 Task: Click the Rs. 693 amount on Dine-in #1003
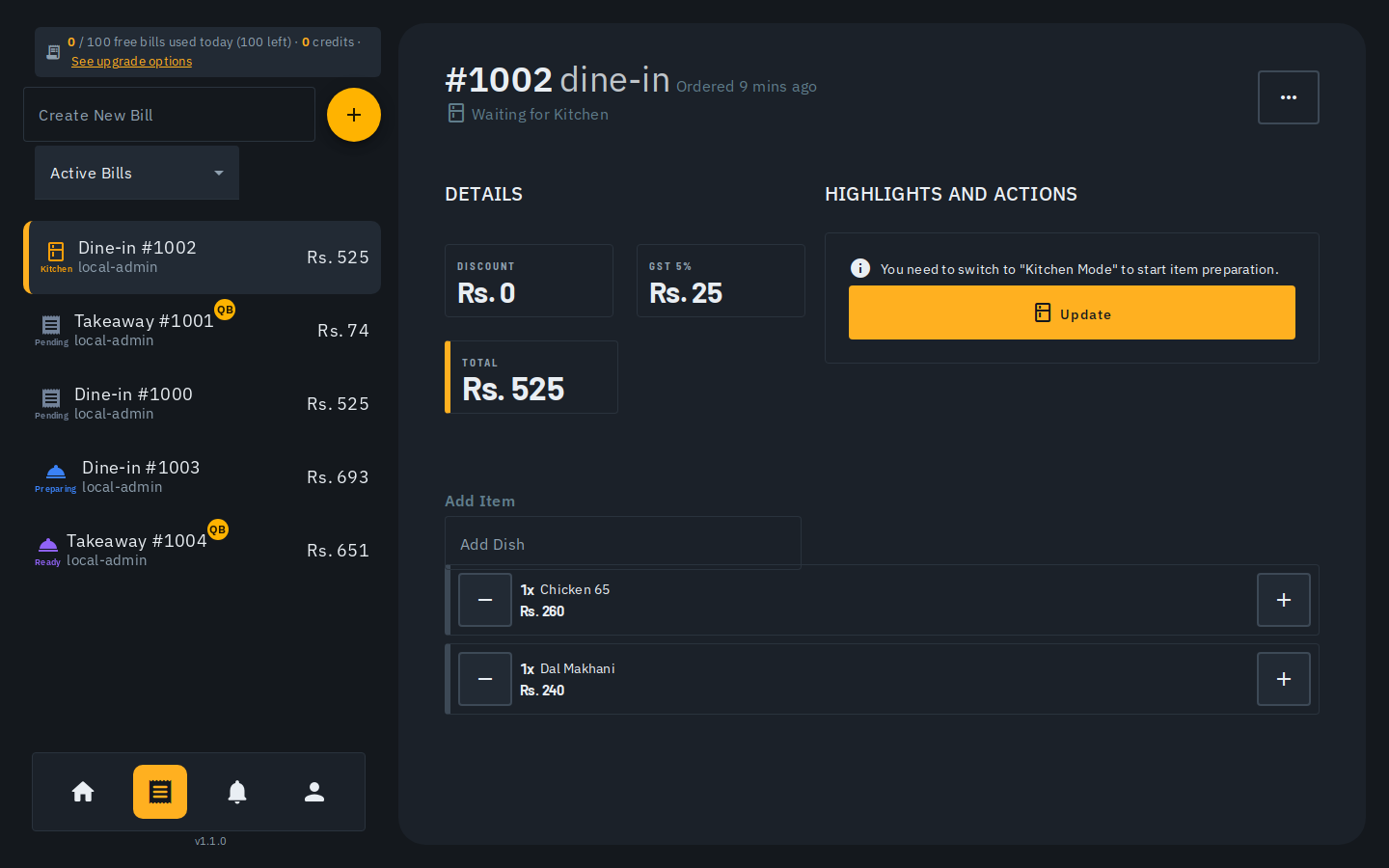[338, 477]
